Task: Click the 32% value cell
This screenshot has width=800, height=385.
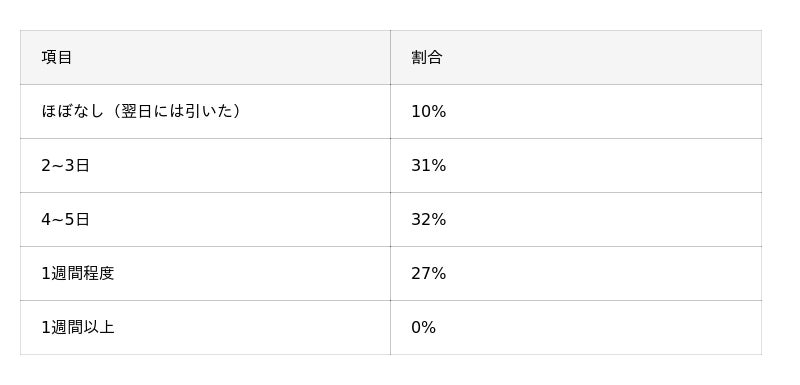Action: [576, 219]
